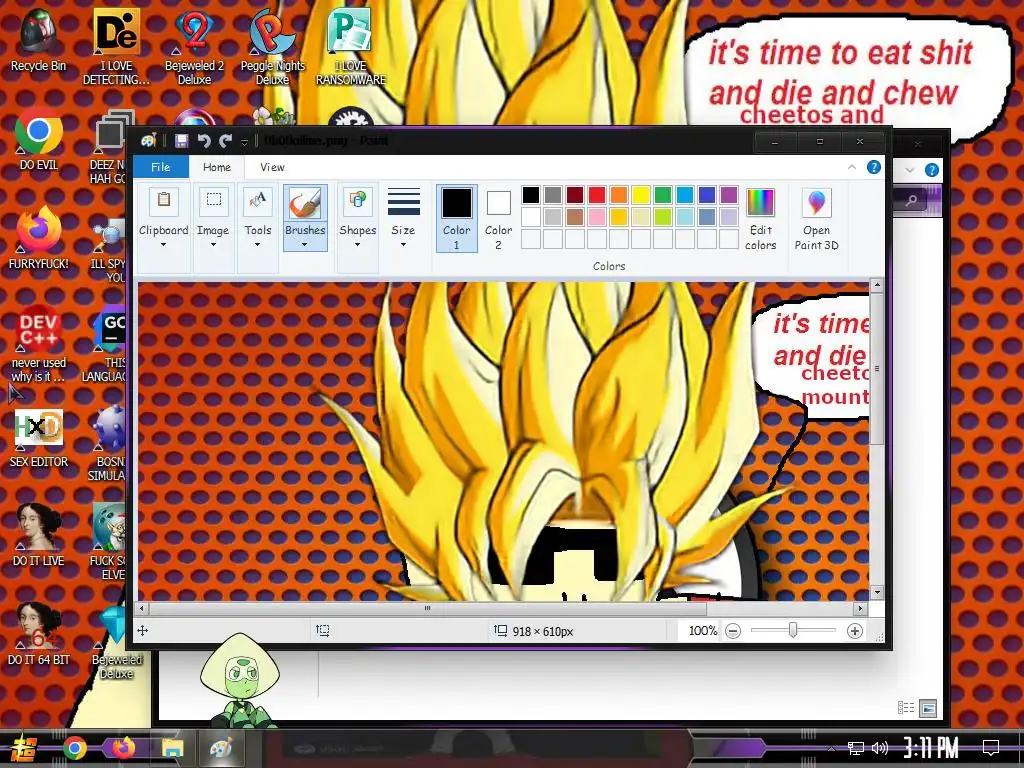1024x768 pixels.
Task: Click the vertical scrollbar down arrow
Action: click(877, 592)
